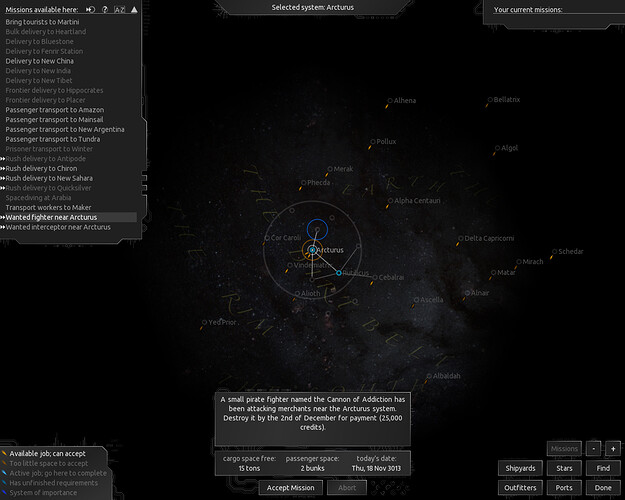
Task: Zoom in with the plus button
Action: [613, 449]
